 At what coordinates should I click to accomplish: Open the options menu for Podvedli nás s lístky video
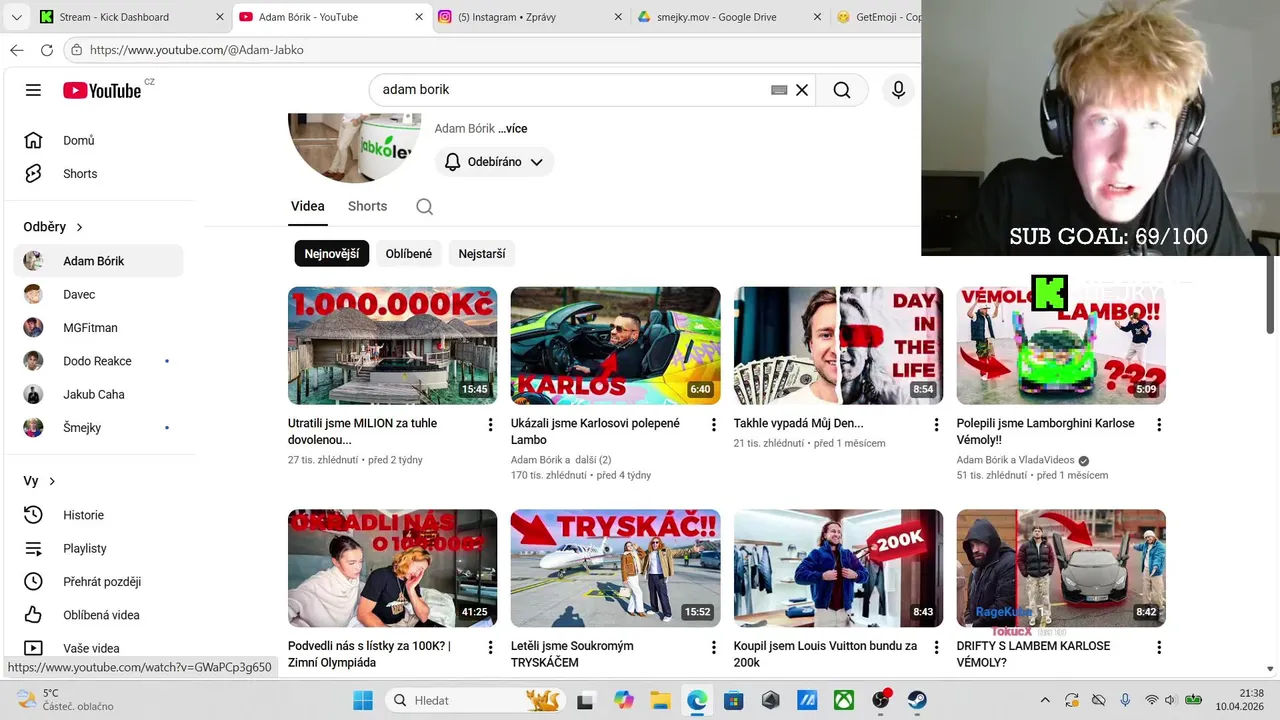[x=490, y=648]
